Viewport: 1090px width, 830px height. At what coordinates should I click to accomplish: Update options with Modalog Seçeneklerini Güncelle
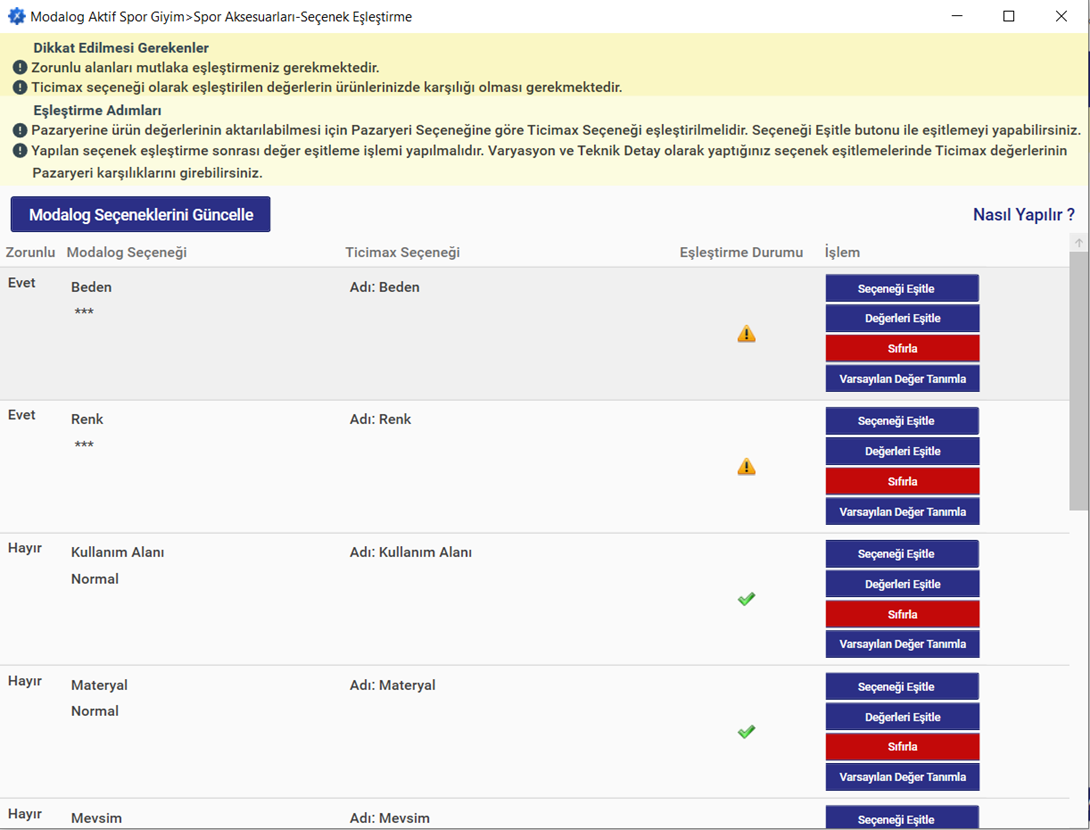140,214
